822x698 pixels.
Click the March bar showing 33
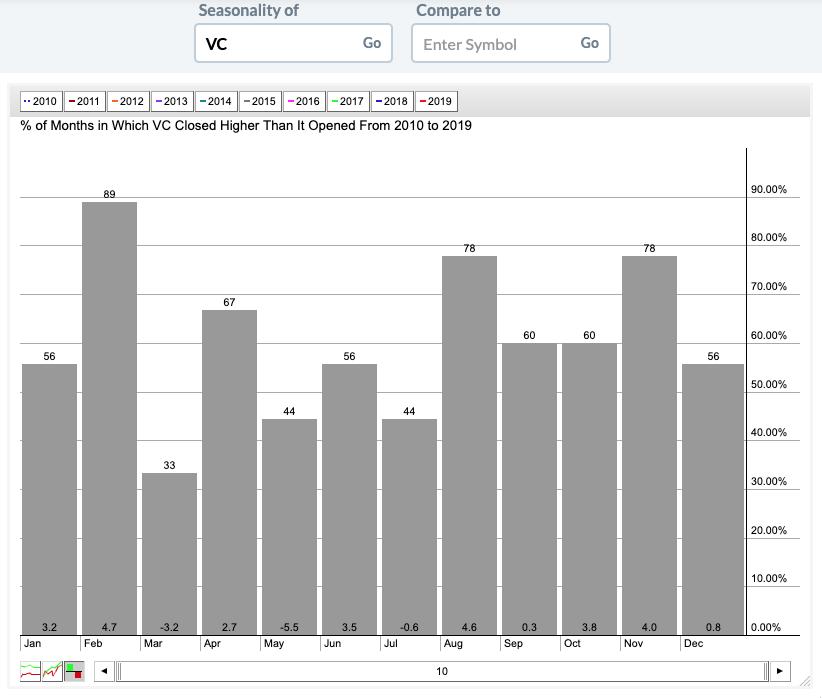coord(169,554)
